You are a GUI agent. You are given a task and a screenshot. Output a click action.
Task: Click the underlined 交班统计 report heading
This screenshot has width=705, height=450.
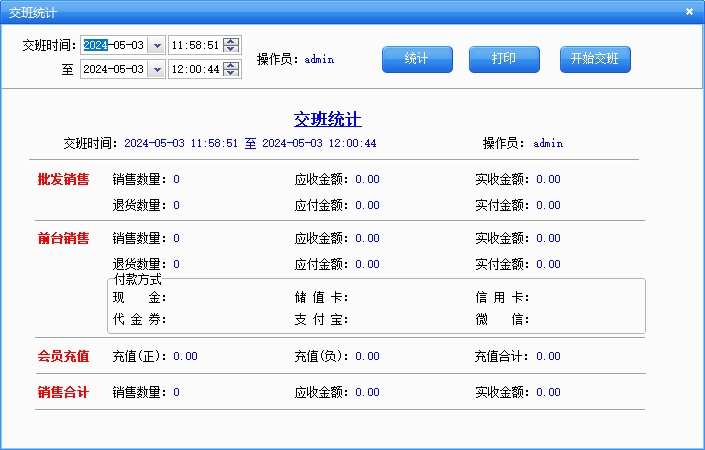[327, 119]
